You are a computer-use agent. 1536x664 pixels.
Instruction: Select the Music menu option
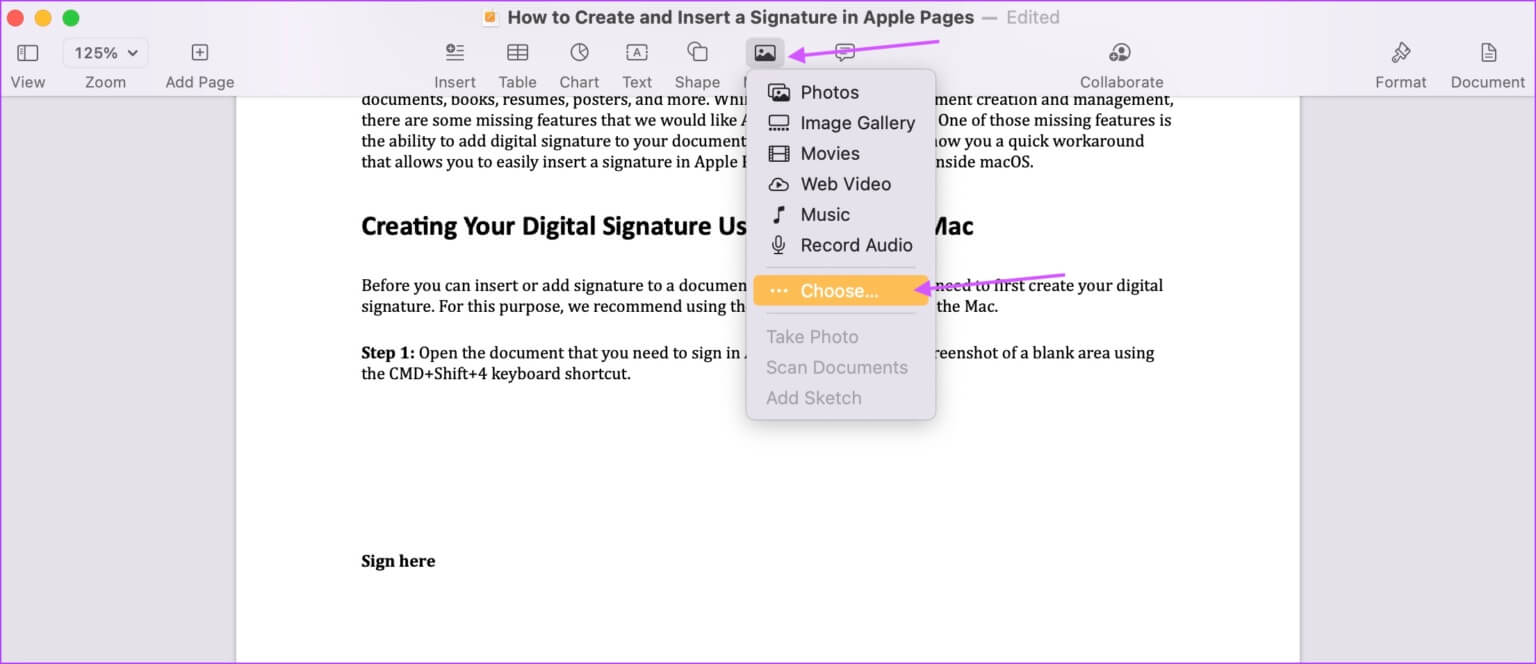pyautogui.click(x=825, y=215)
